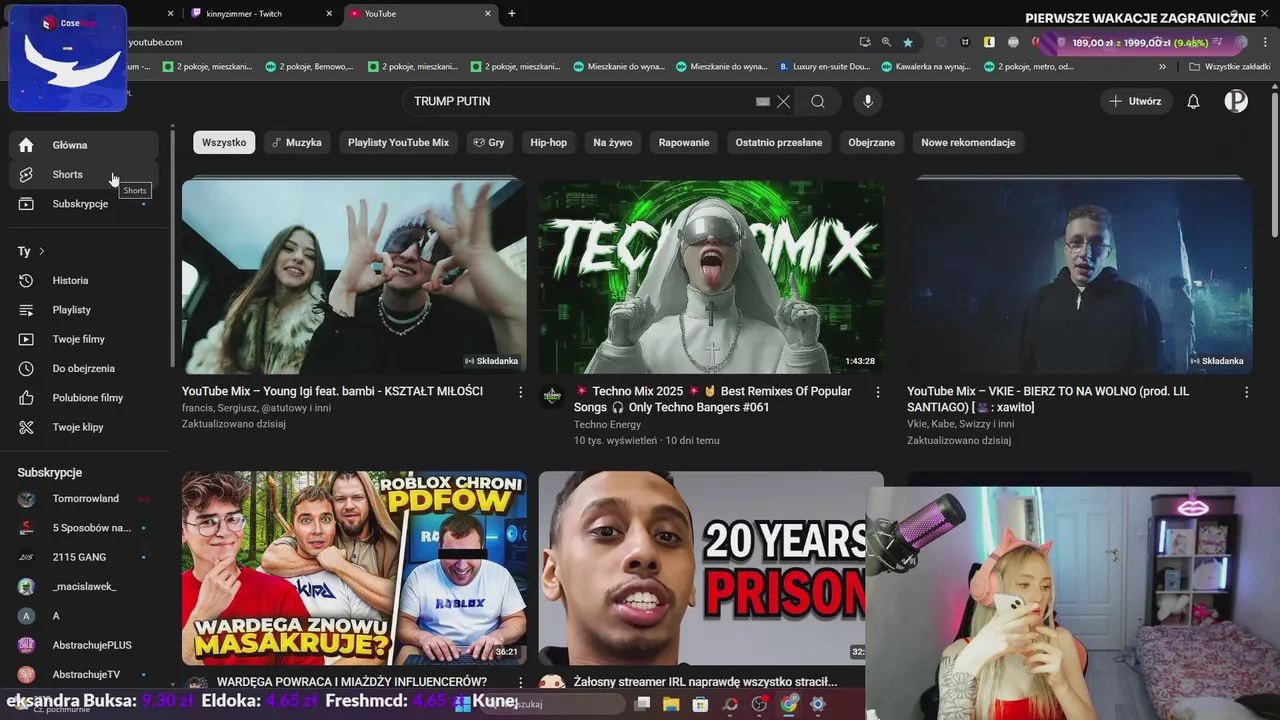The height and width of the screenshot is (720, 1280).
Task: Open the Techno Energy channel avatar
Action: (x=552, y=396)
